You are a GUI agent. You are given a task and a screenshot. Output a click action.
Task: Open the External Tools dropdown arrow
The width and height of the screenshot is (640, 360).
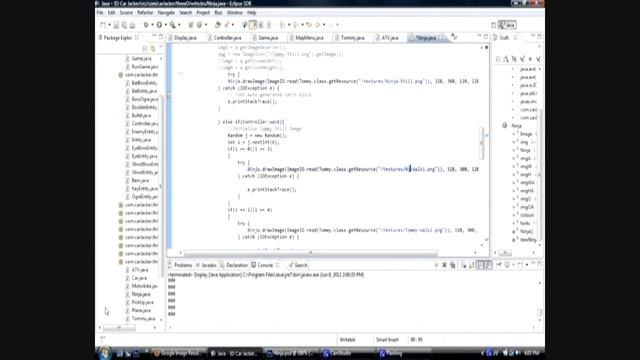coord(179,25)
